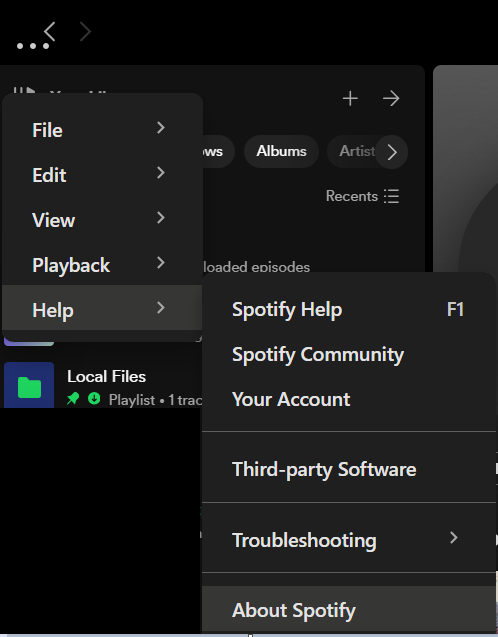Viewport: 498px width, 637px height.
Task: Click the Recents list view icon
Action: [392, 196]
